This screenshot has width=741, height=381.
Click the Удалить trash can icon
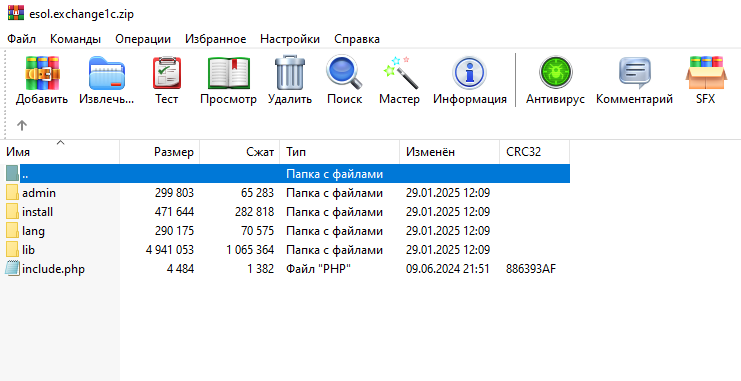290,72
